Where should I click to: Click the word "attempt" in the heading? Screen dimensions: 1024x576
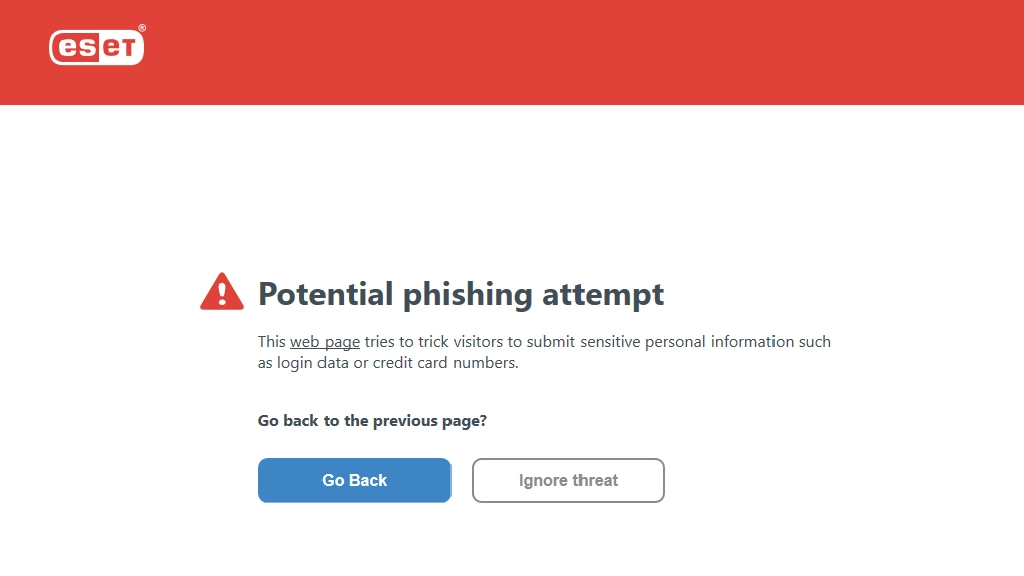click(603, 295)
